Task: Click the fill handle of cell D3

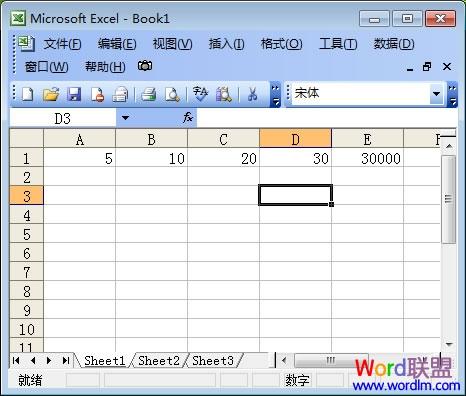Action: click(331, 204)
